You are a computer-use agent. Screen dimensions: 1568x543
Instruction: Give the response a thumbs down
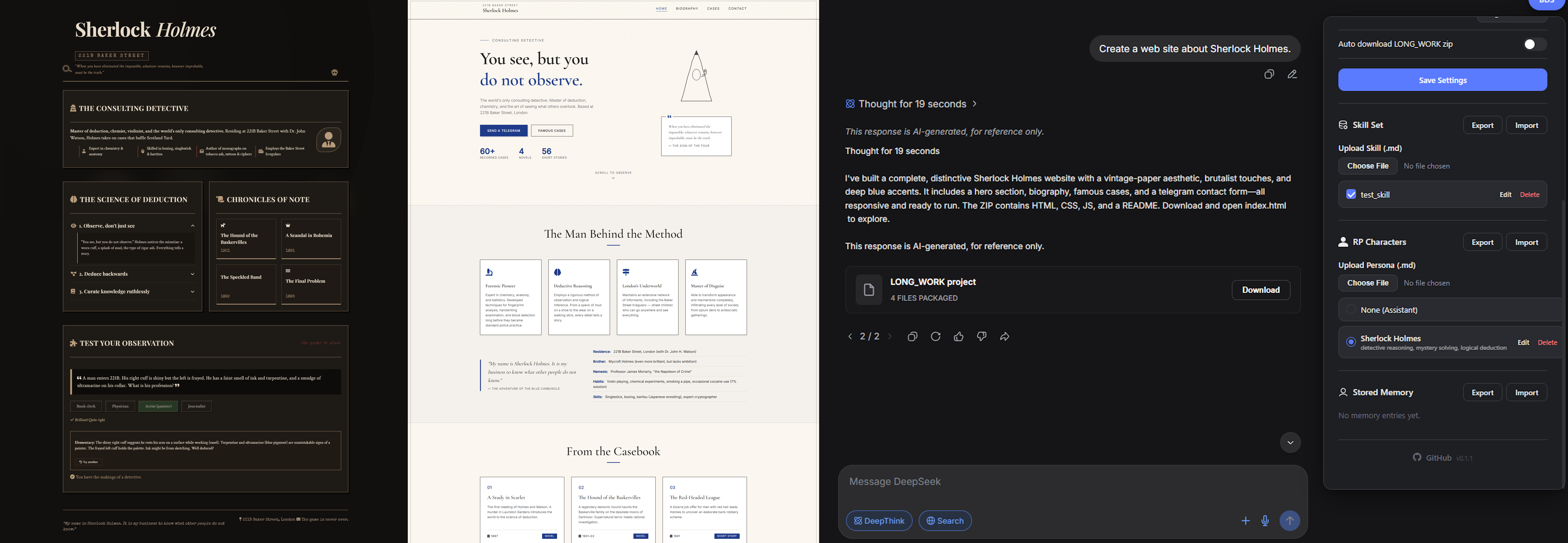[x=982, y=336]
